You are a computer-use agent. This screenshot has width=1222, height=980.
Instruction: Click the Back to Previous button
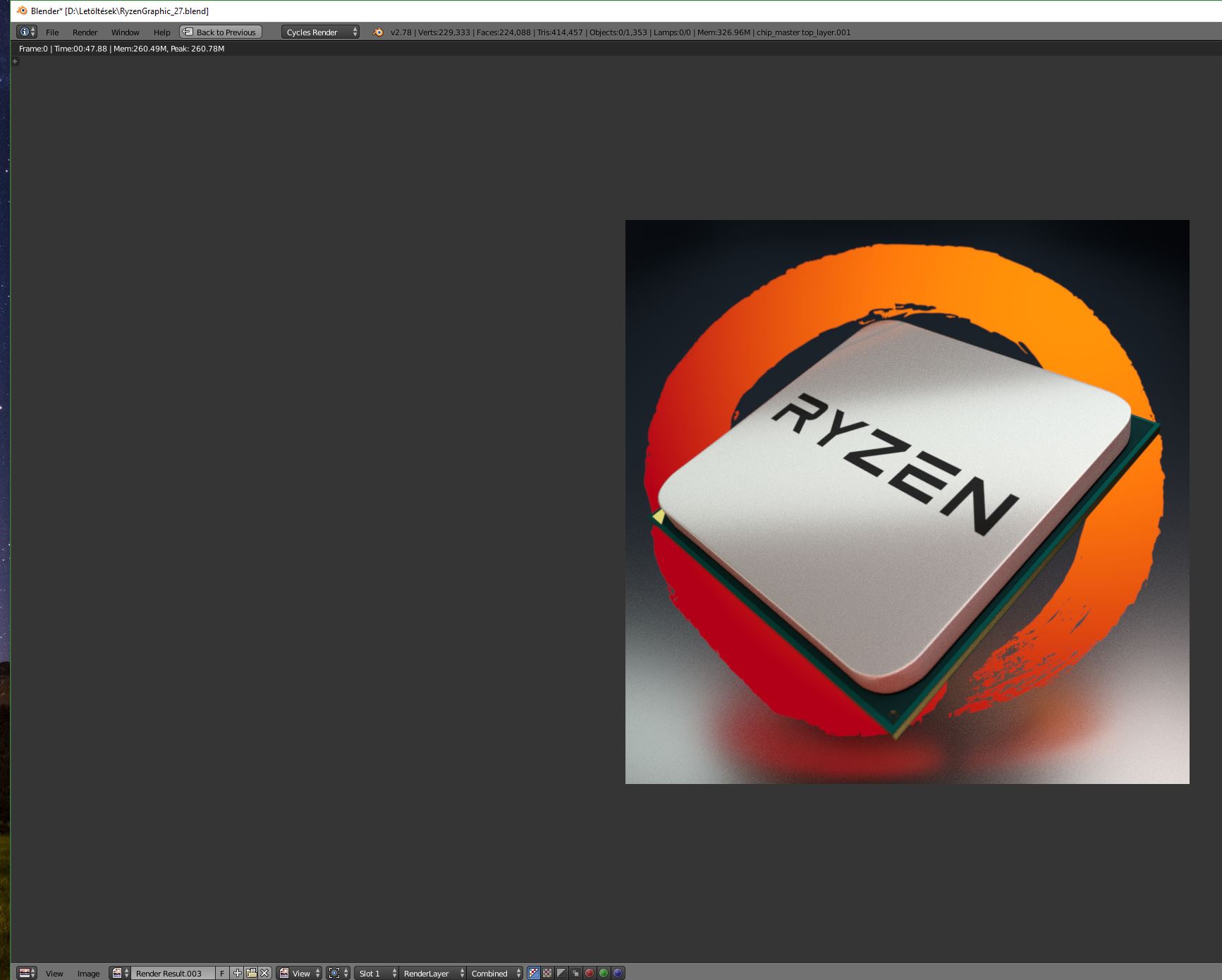coord(221,32)
